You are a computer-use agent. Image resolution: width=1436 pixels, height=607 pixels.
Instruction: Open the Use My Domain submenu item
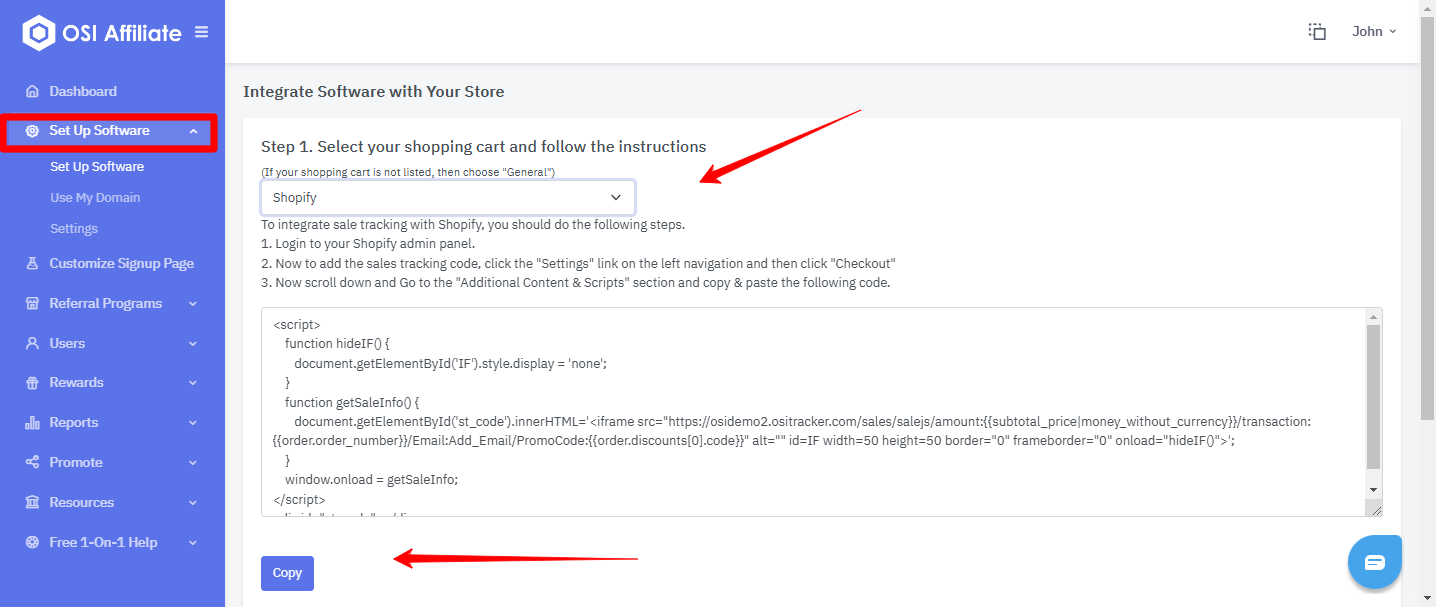[95, 198]
